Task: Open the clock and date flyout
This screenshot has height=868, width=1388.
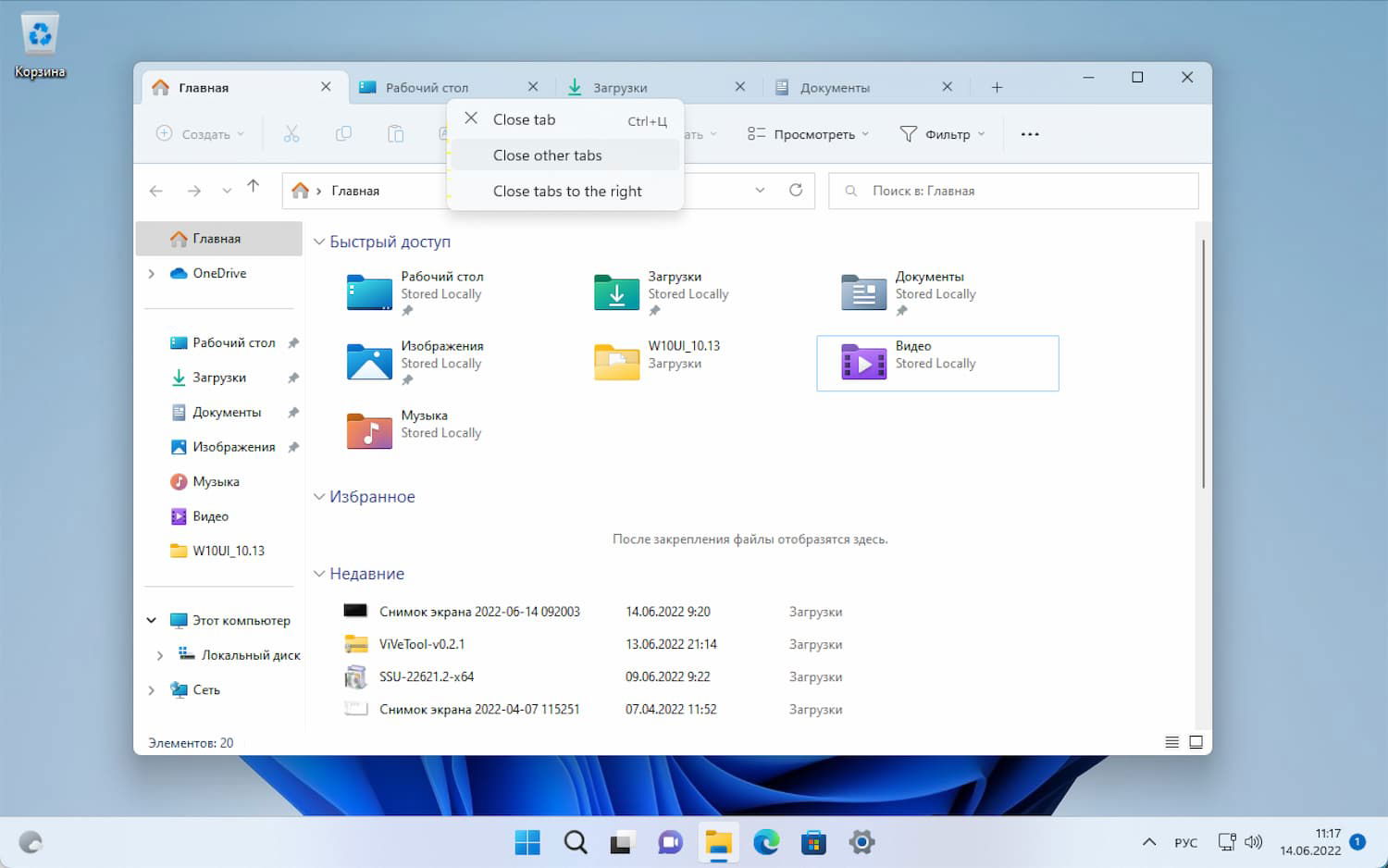Action: [x=1310, y=842]
